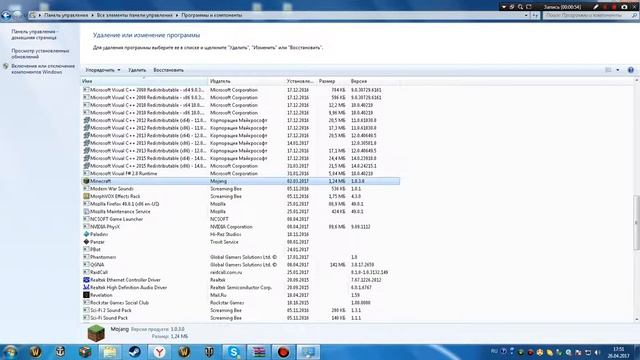The height and width of the screenshot is (360, 640).
Task: Expand the Панель управления breadcrumb arrow
Action: 92,15
